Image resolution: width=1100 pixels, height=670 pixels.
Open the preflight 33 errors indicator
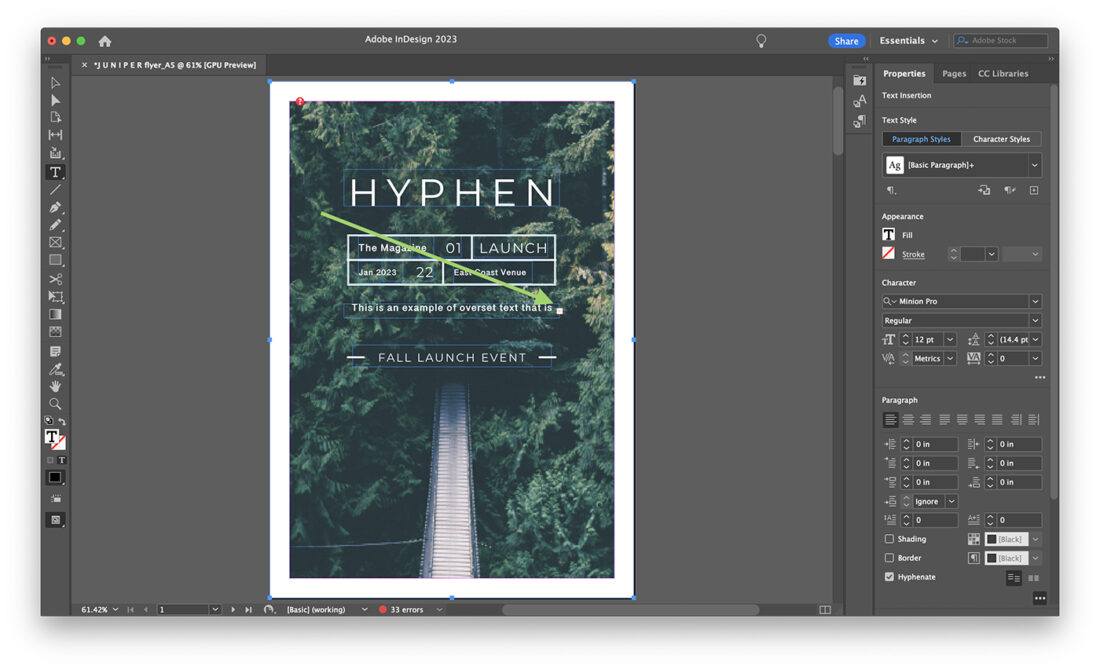coord(408,608)
